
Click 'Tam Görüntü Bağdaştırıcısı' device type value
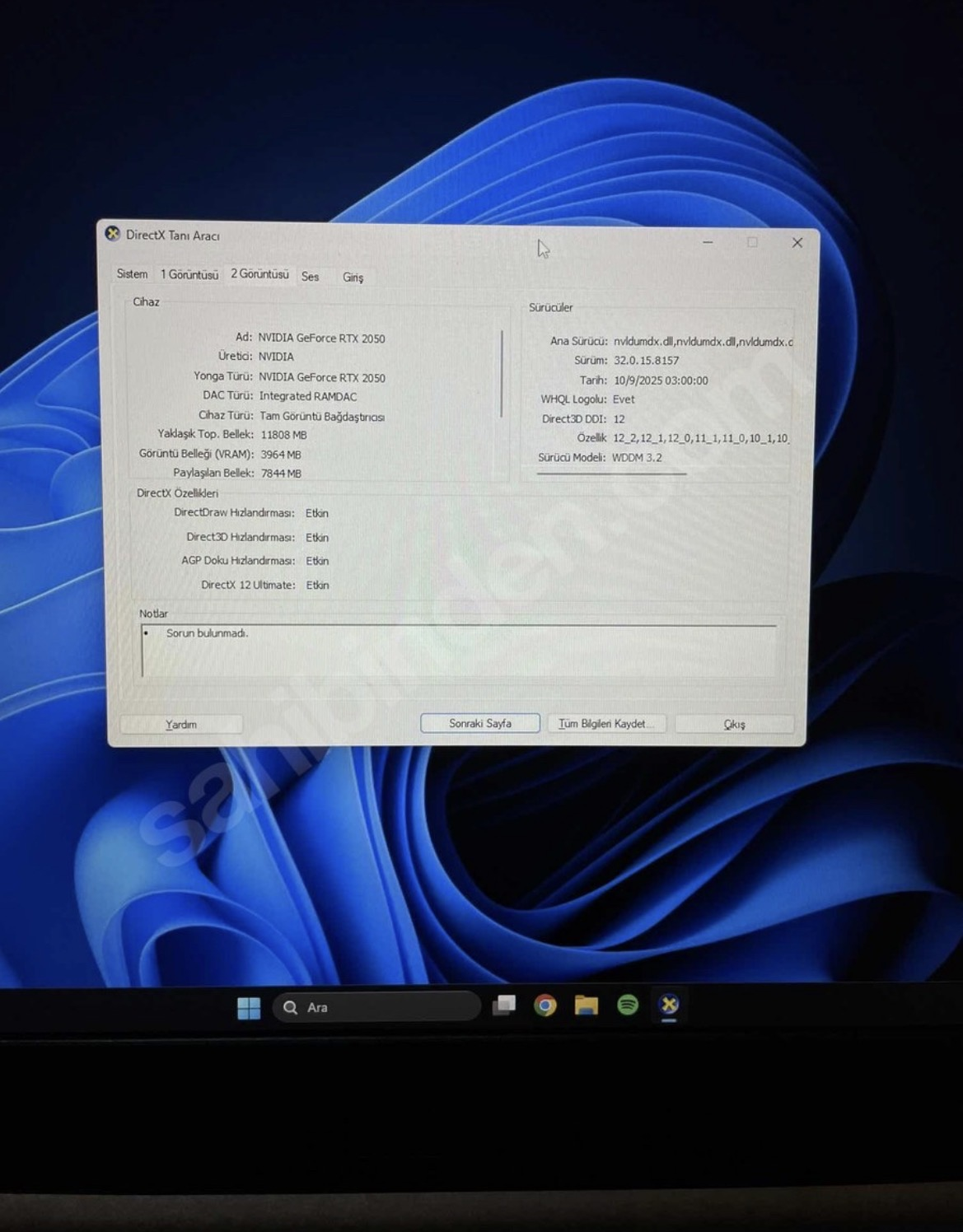(322, 417)
